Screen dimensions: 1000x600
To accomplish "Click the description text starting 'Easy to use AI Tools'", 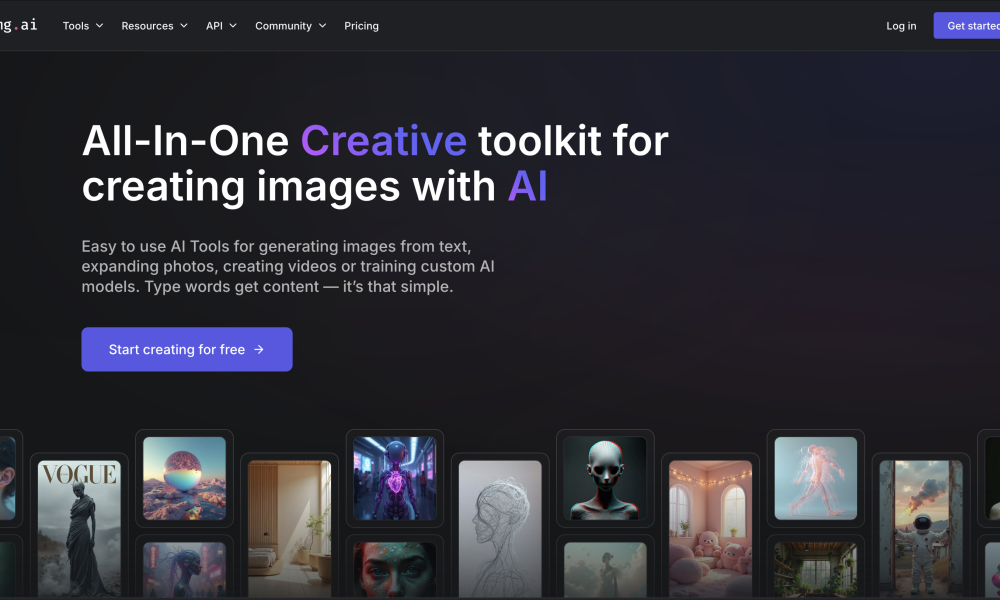I will 288,267.
